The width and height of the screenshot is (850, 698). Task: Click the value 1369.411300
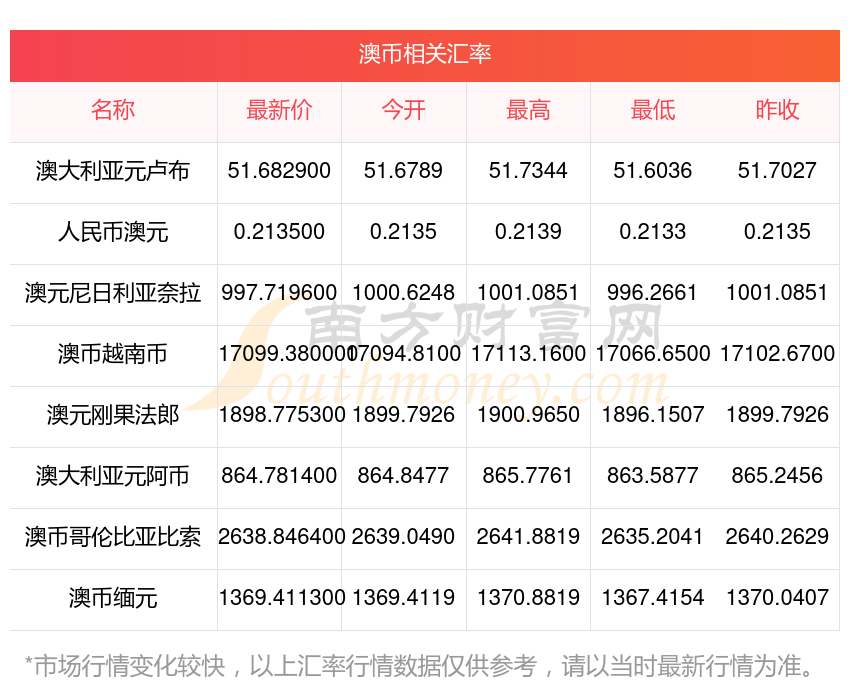(x=282, y=598)
